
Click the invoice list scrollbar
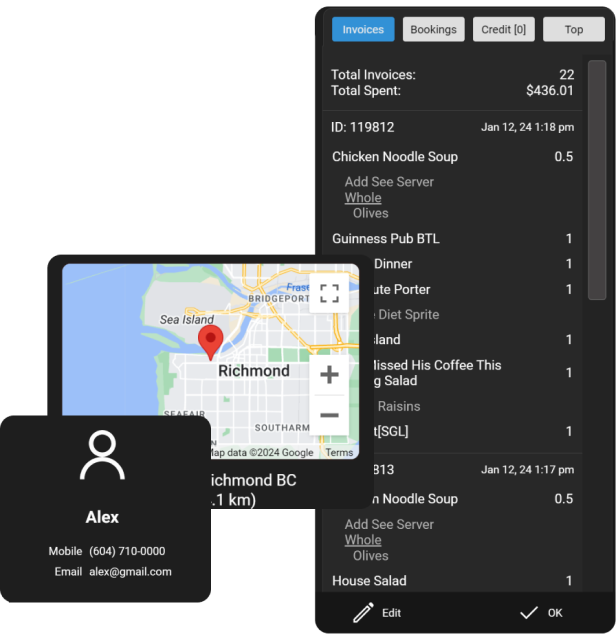pos(596,180)
